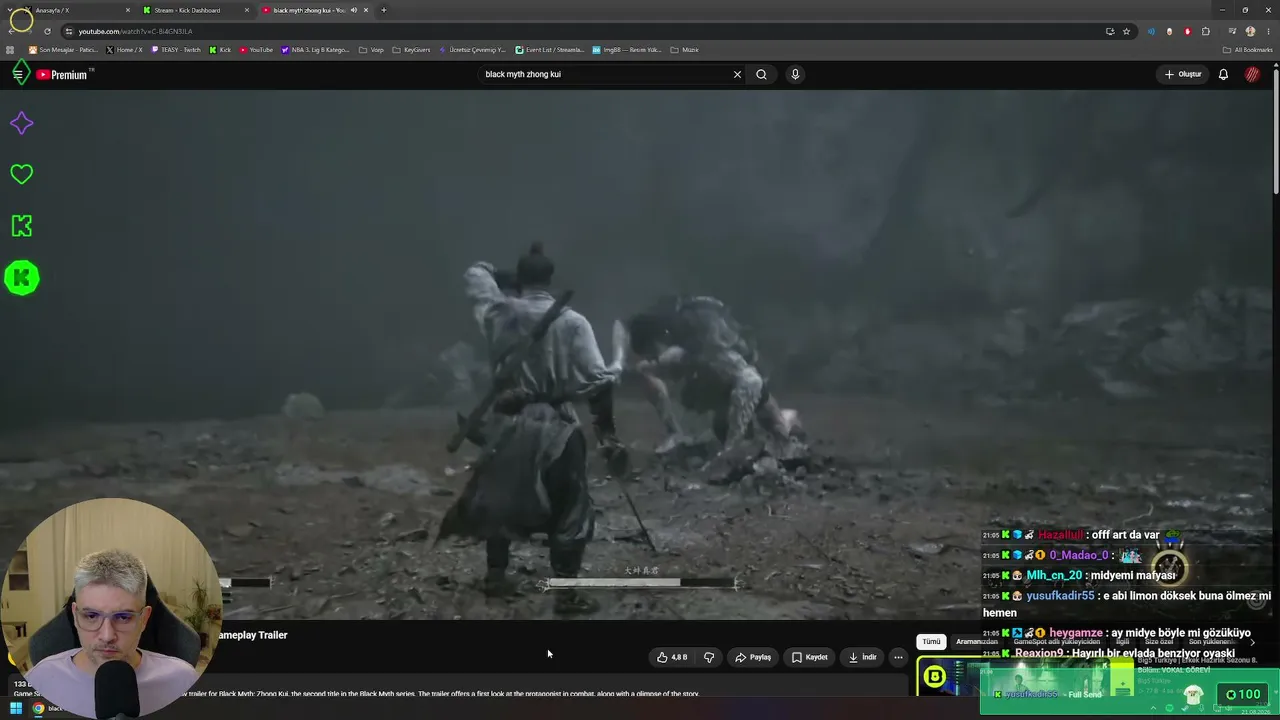Open YouTube notifications bell
Viewport: 1280px width, 720px height.
point(1223,74)
